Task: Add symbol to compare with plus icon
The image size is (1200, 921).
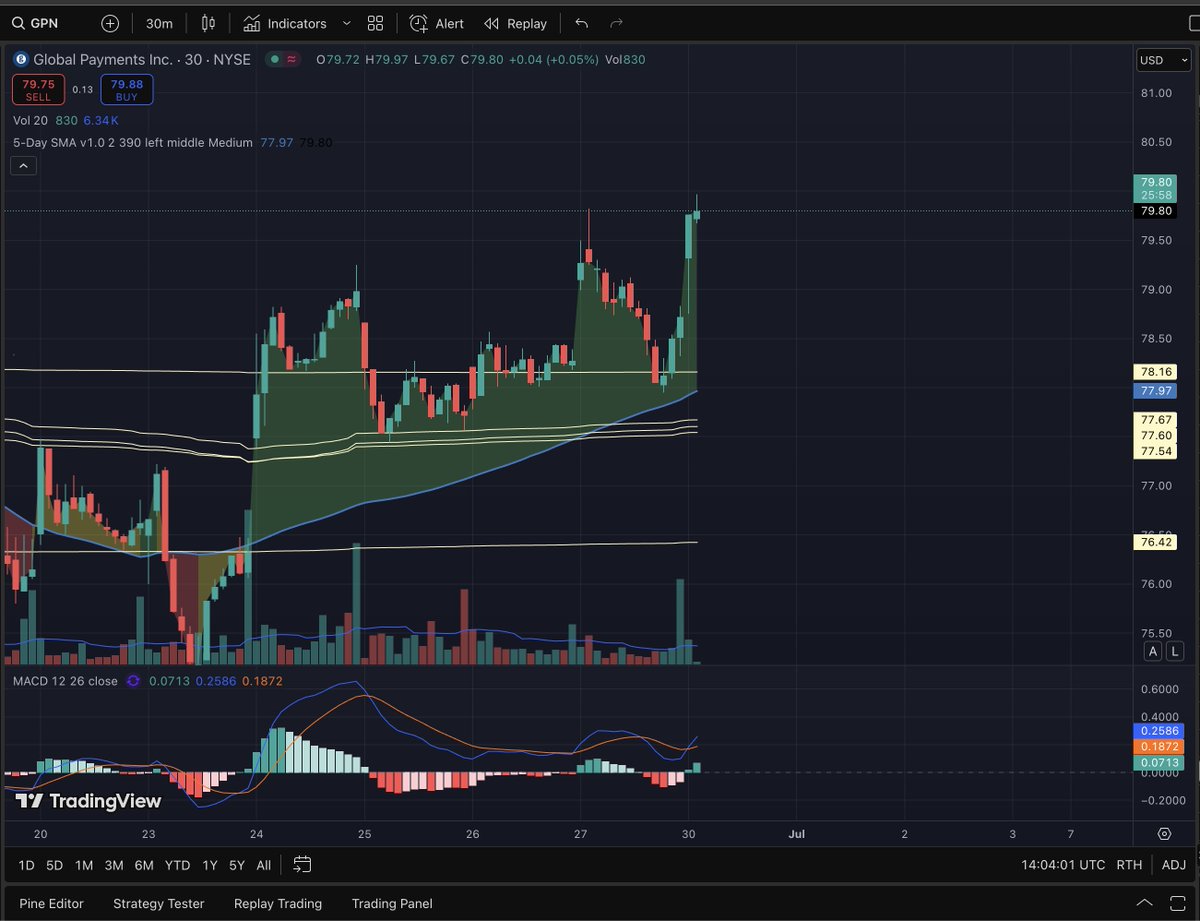Action: coord(110,23)
